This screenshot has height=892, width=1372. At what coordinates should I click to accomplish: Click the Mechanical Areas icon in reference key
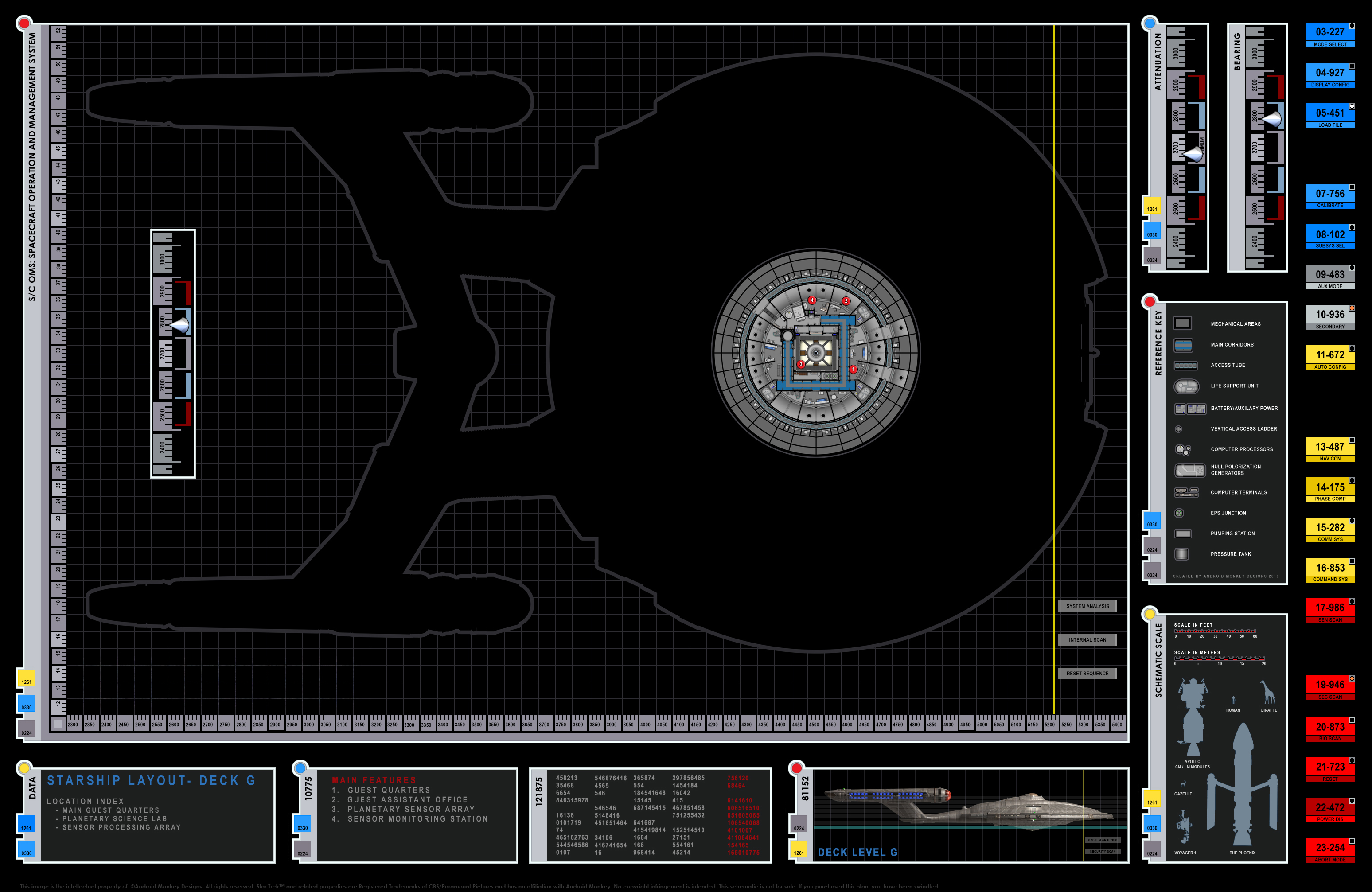point(1182,323)
